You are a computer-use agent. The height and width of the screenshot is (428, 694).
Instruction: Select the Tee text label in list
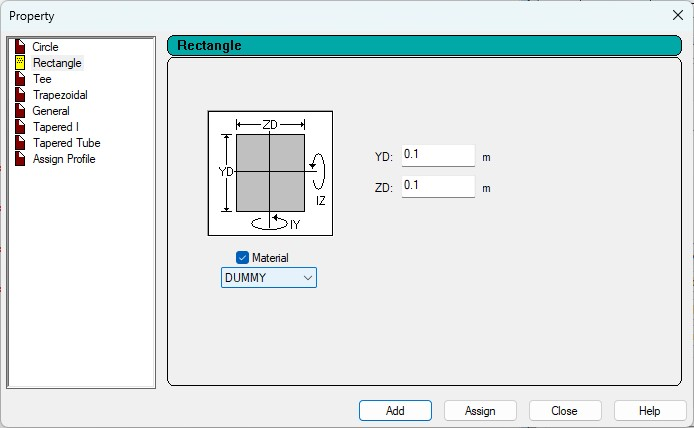[42, 79]
